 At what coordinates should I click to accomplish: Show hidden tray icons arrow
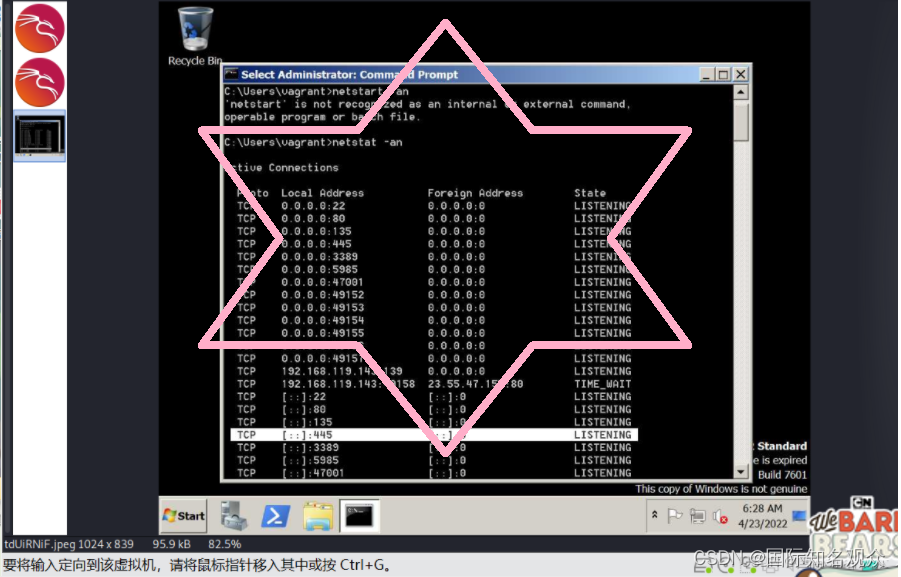tap(654, 515)
